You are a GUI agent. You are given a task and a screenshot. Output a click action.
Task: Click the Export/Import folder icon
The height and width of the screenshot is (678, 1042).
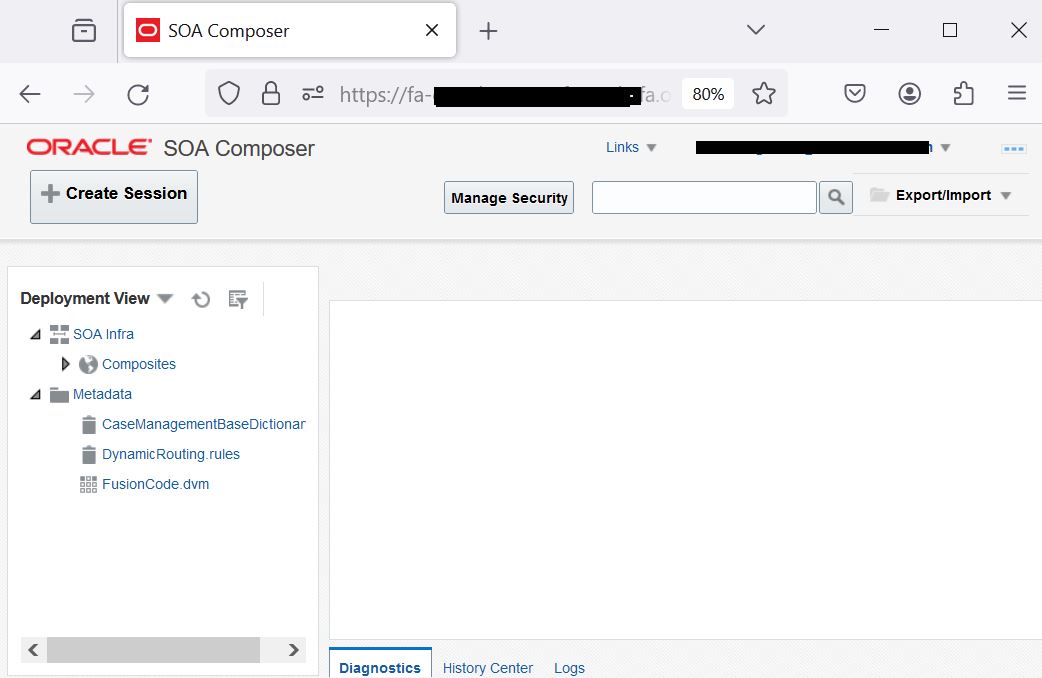tap(879, 195)
